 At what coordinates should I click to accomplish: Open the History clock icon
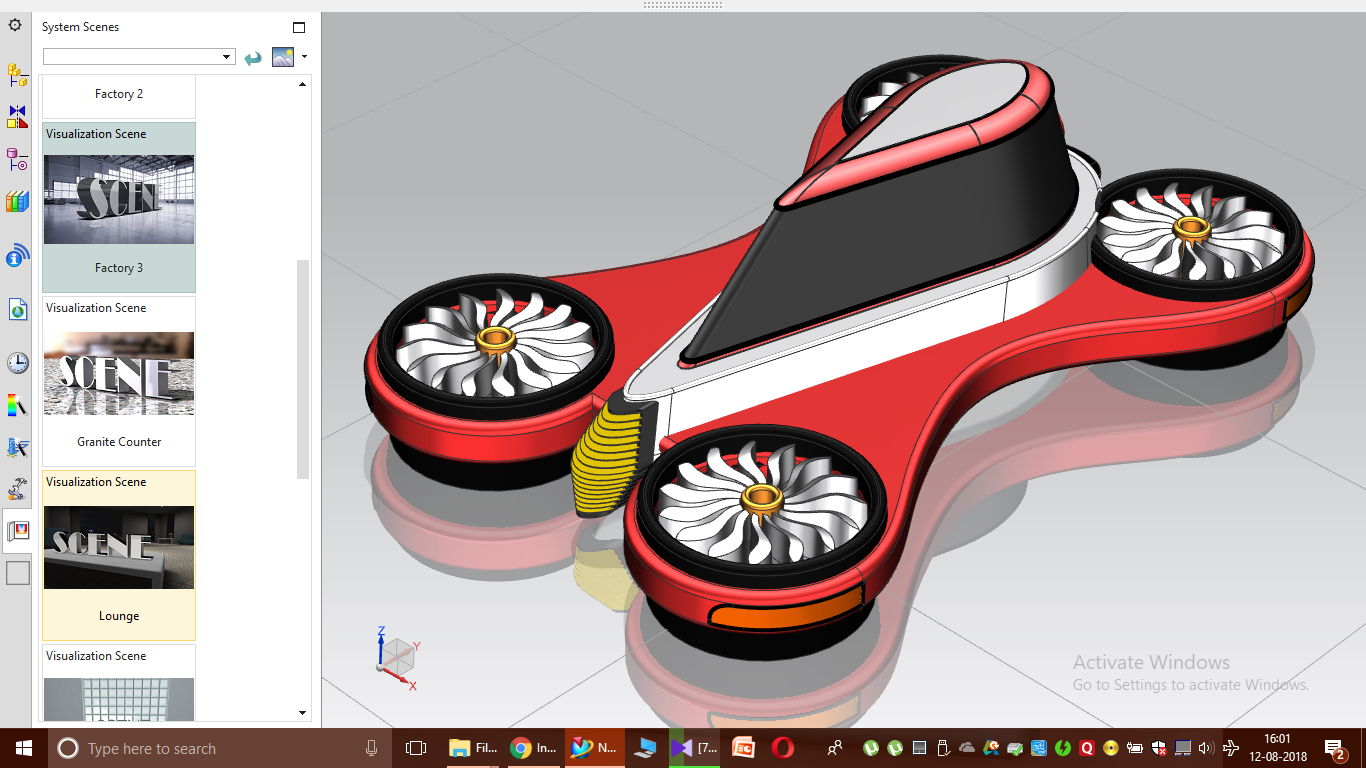pos(17,363)
